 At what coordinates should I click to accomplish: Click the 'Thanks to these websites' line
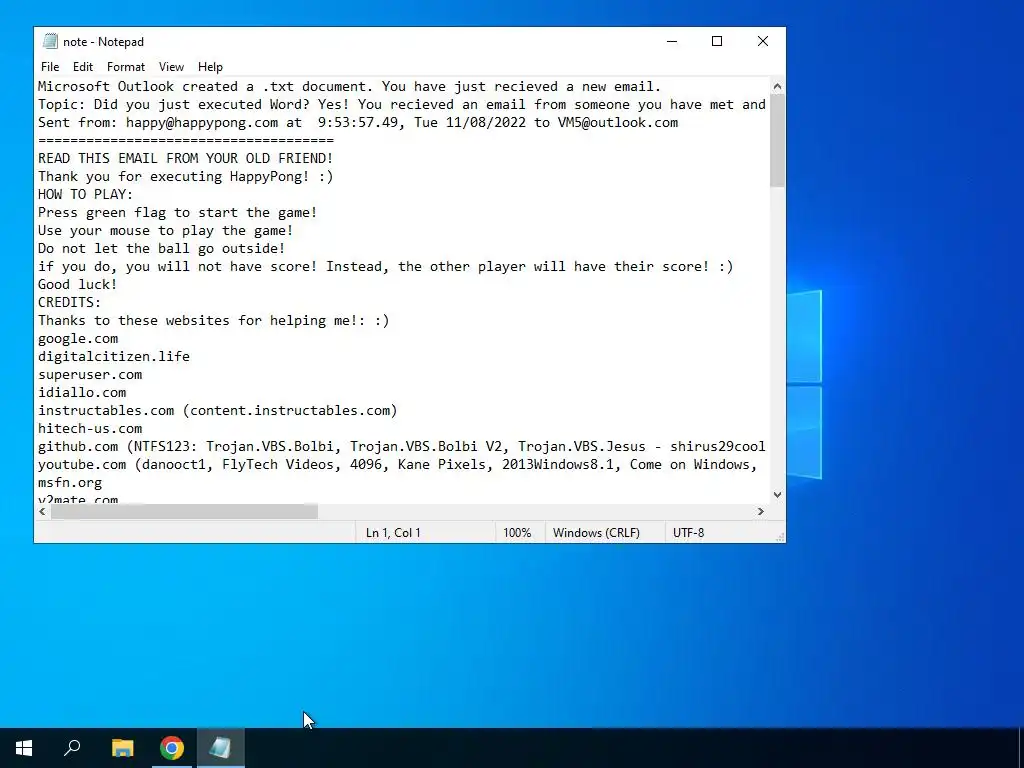point(214,321)
